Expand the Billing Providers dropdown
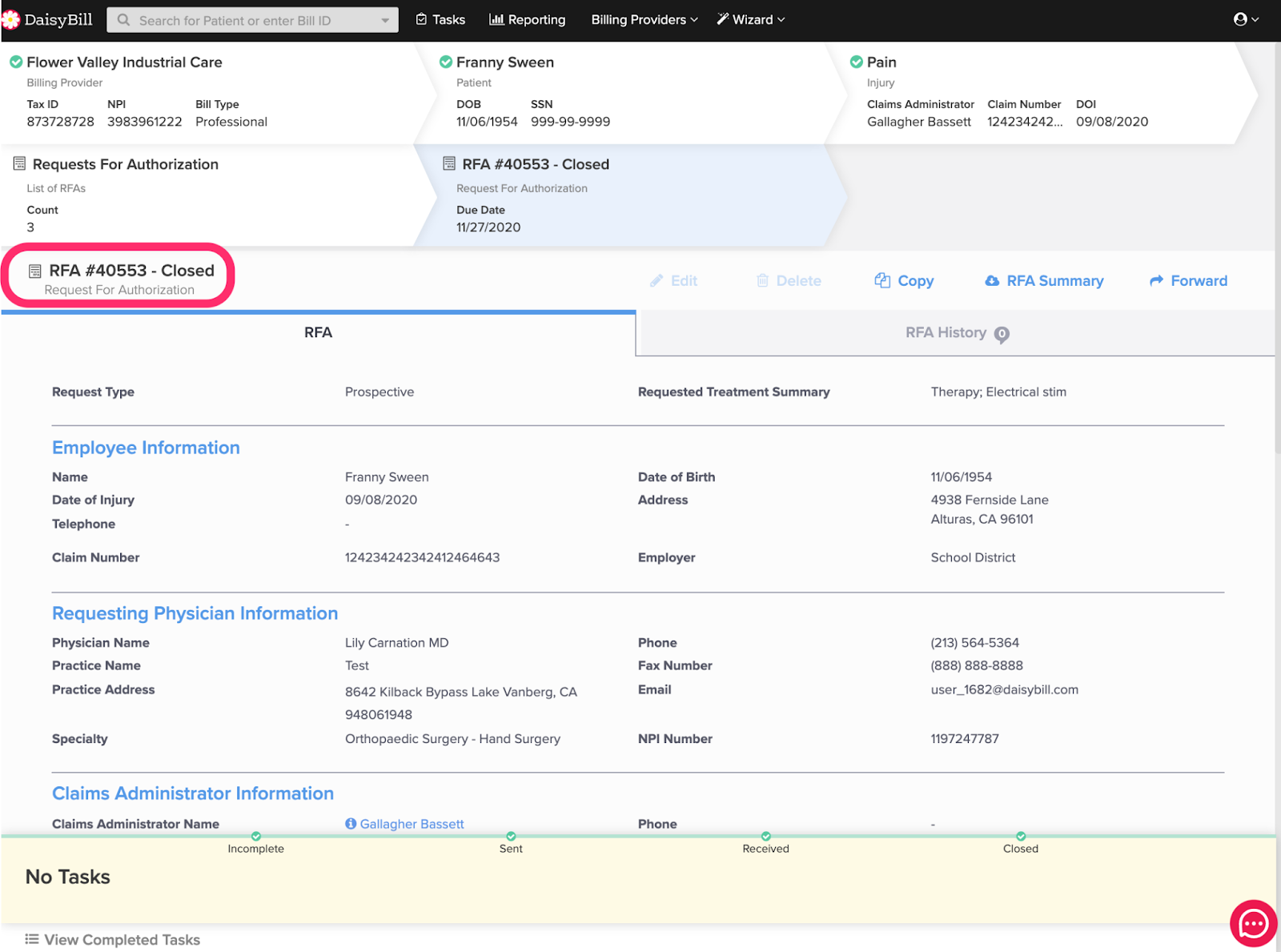The height and width of the screenshot is (952, 1281). 644,20
